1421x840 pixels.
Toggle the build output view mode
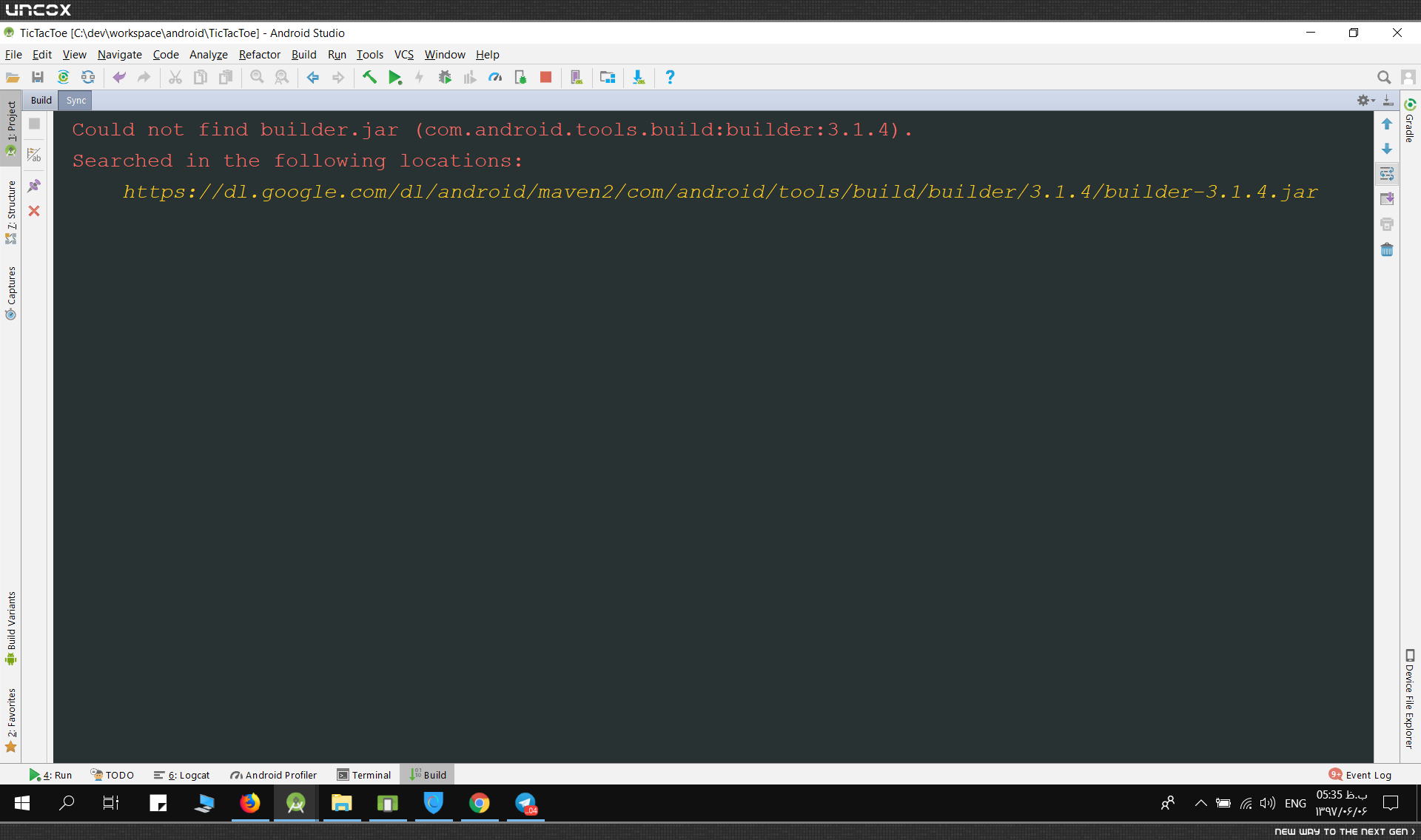click(x=34, y=155)
